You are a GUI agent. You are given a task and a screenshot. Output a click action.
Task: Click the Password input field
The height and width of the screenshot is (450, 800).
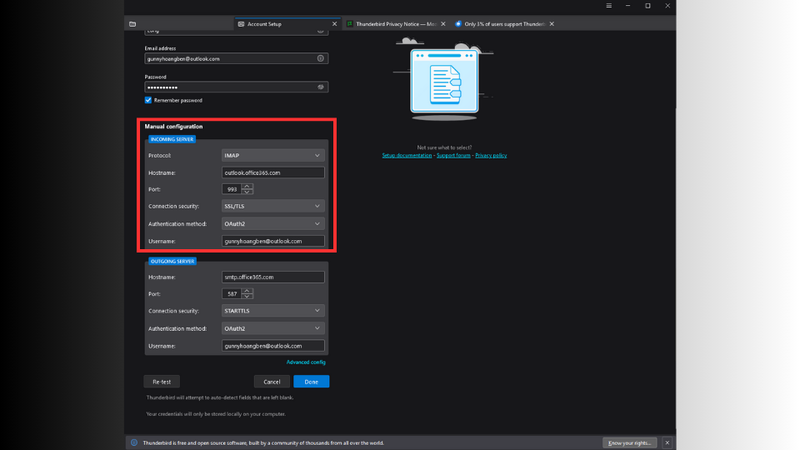click(x=236, y=87)
